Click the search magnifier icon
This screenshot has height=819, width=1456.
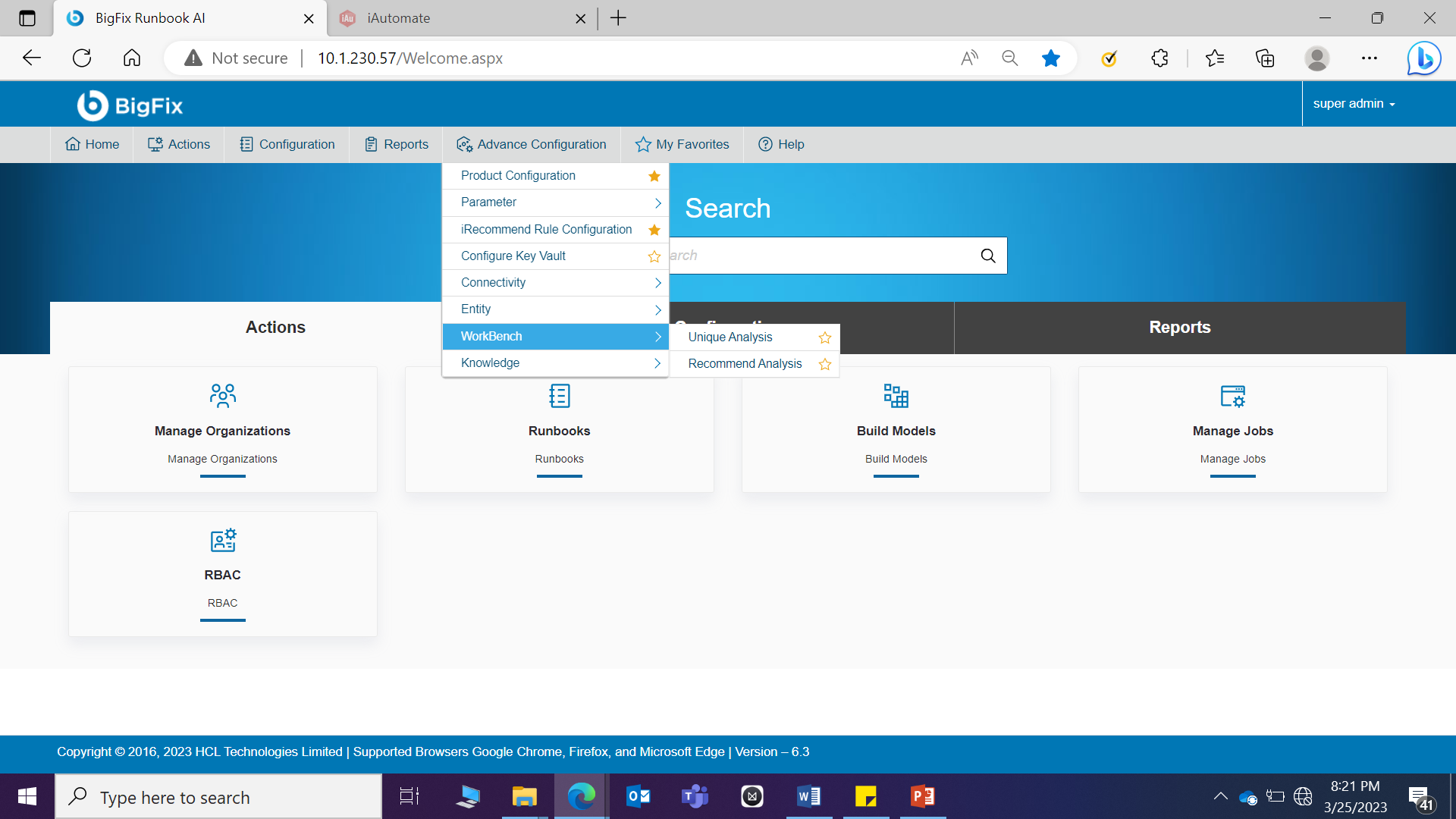pos(988,256)
